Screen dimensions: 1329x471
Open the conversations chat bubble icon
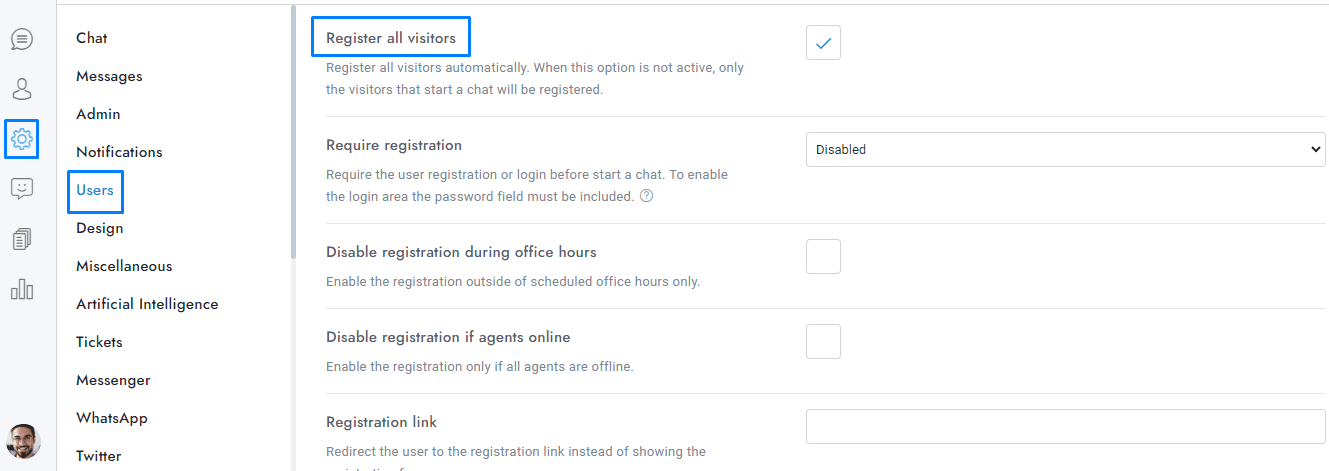click(22, 39)
